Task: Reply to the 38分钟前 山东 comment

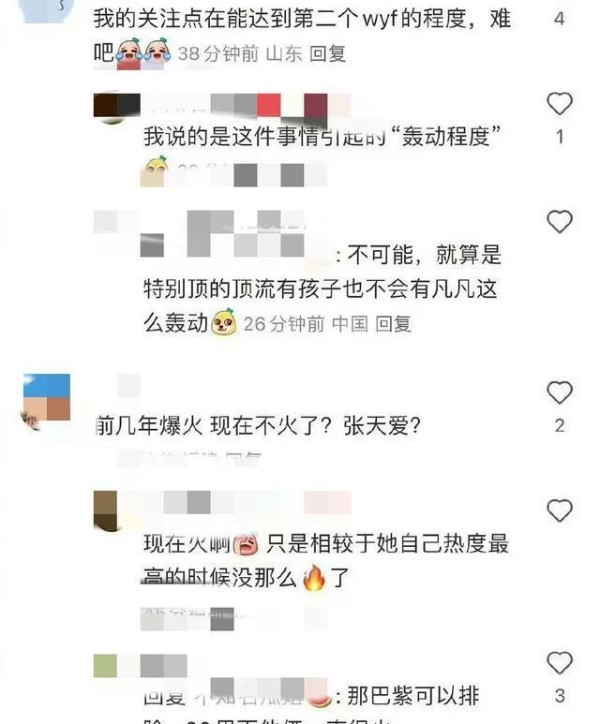Action: 327,54
